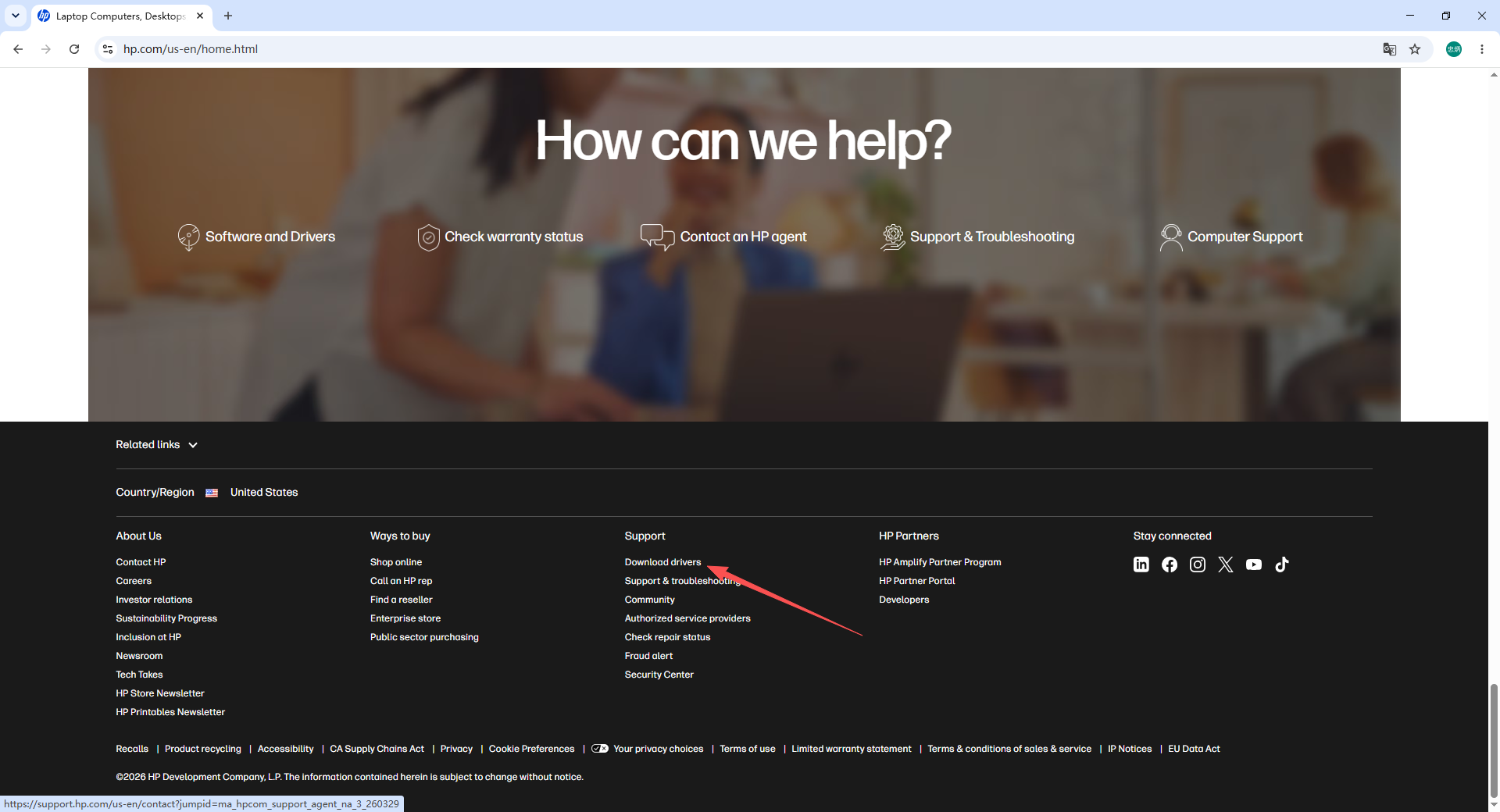Open the YouTube social icon

pyautogui.click(x=1253, y=564)
